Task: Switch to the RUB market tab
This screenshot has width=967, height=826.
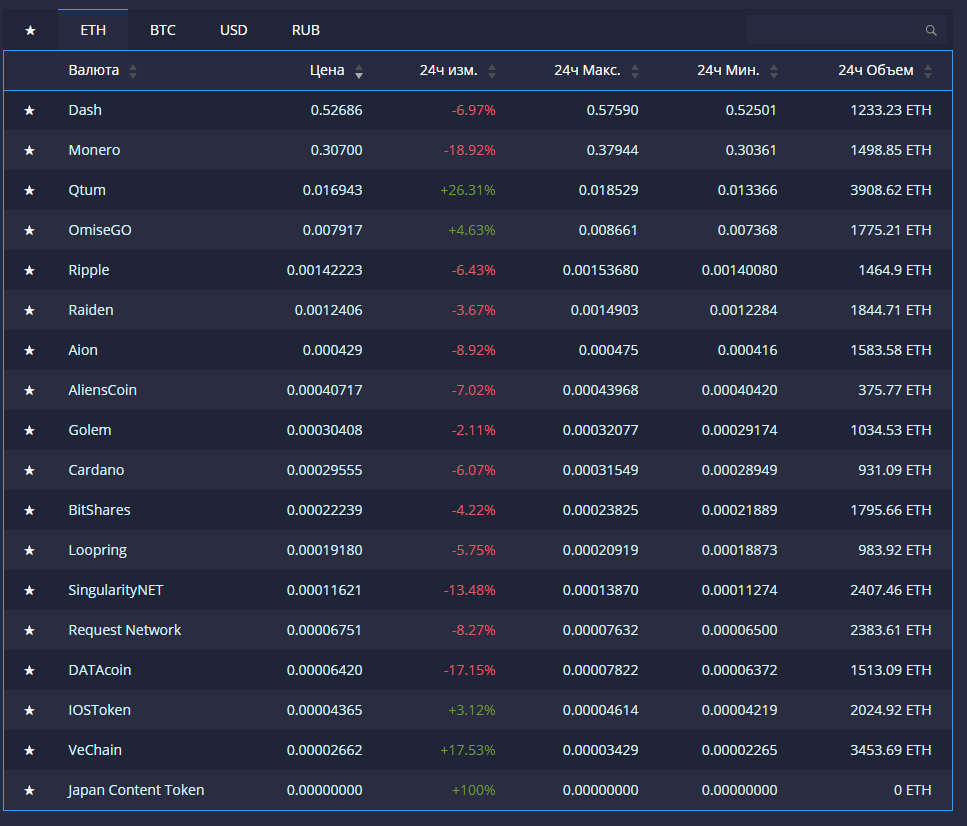Action: click(x=306, y=30)
